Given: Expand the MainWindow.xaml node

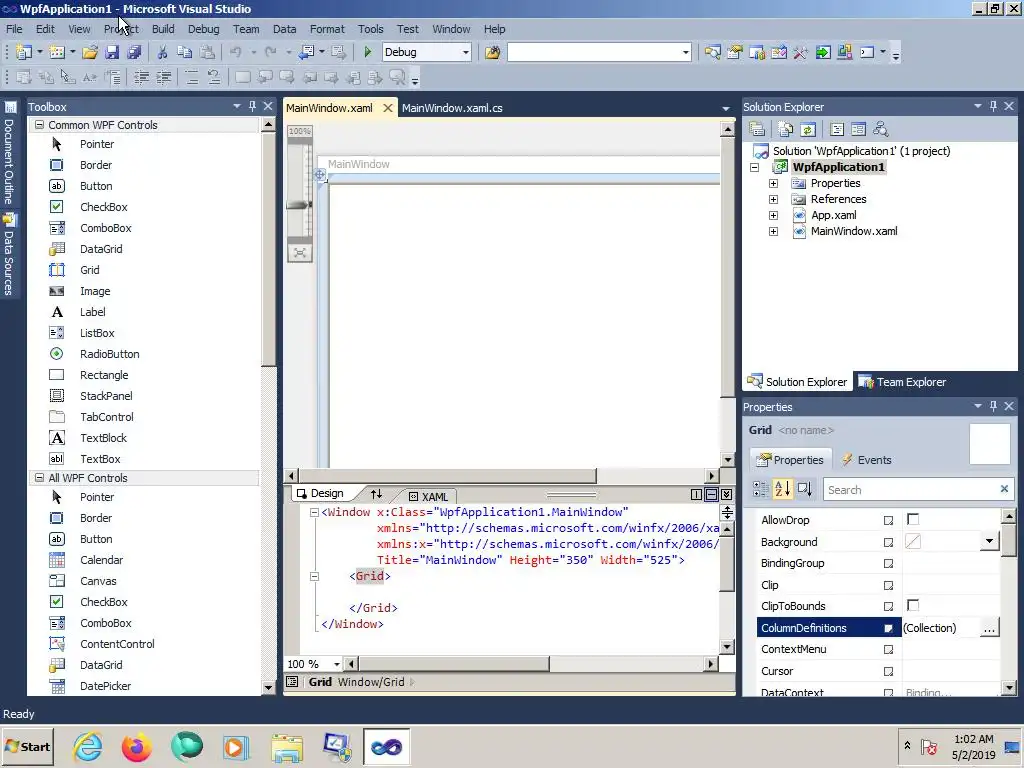Looking at the screenshot, I should click(773, 231).
